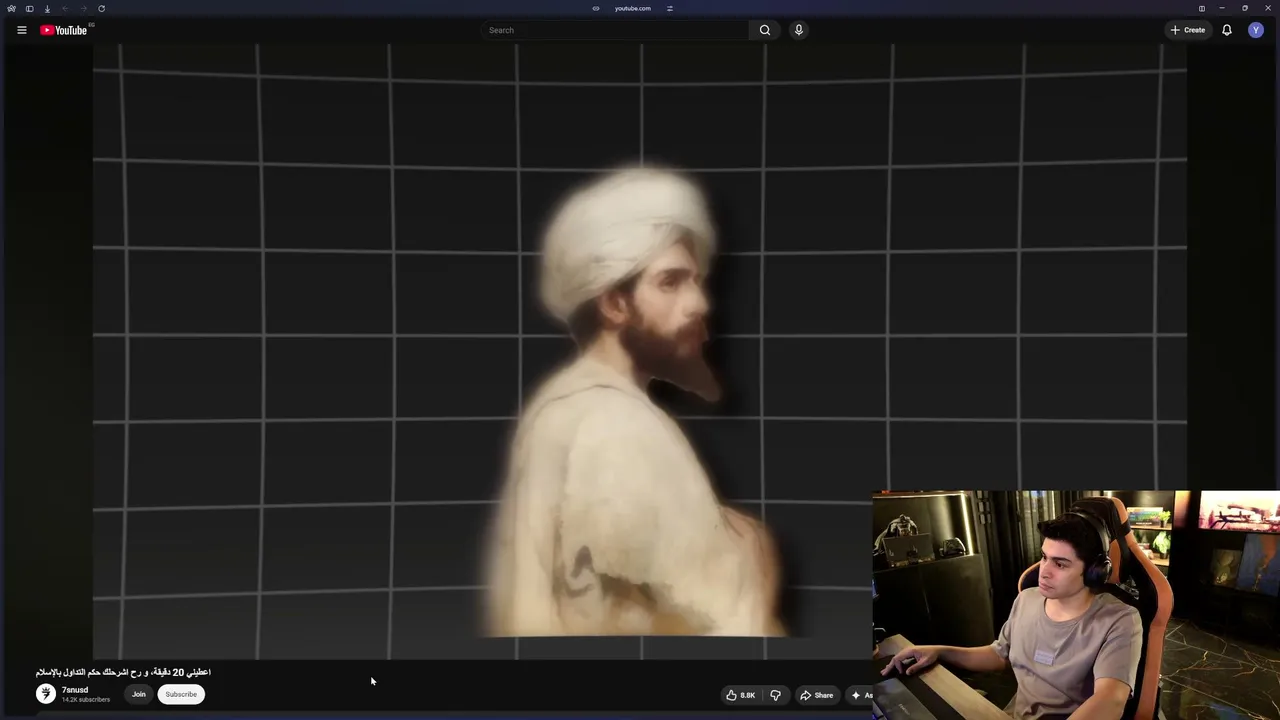1280x720 pixels.
Task: Click the page info icon before youtube.com
Action: click(x=596, y=8)
